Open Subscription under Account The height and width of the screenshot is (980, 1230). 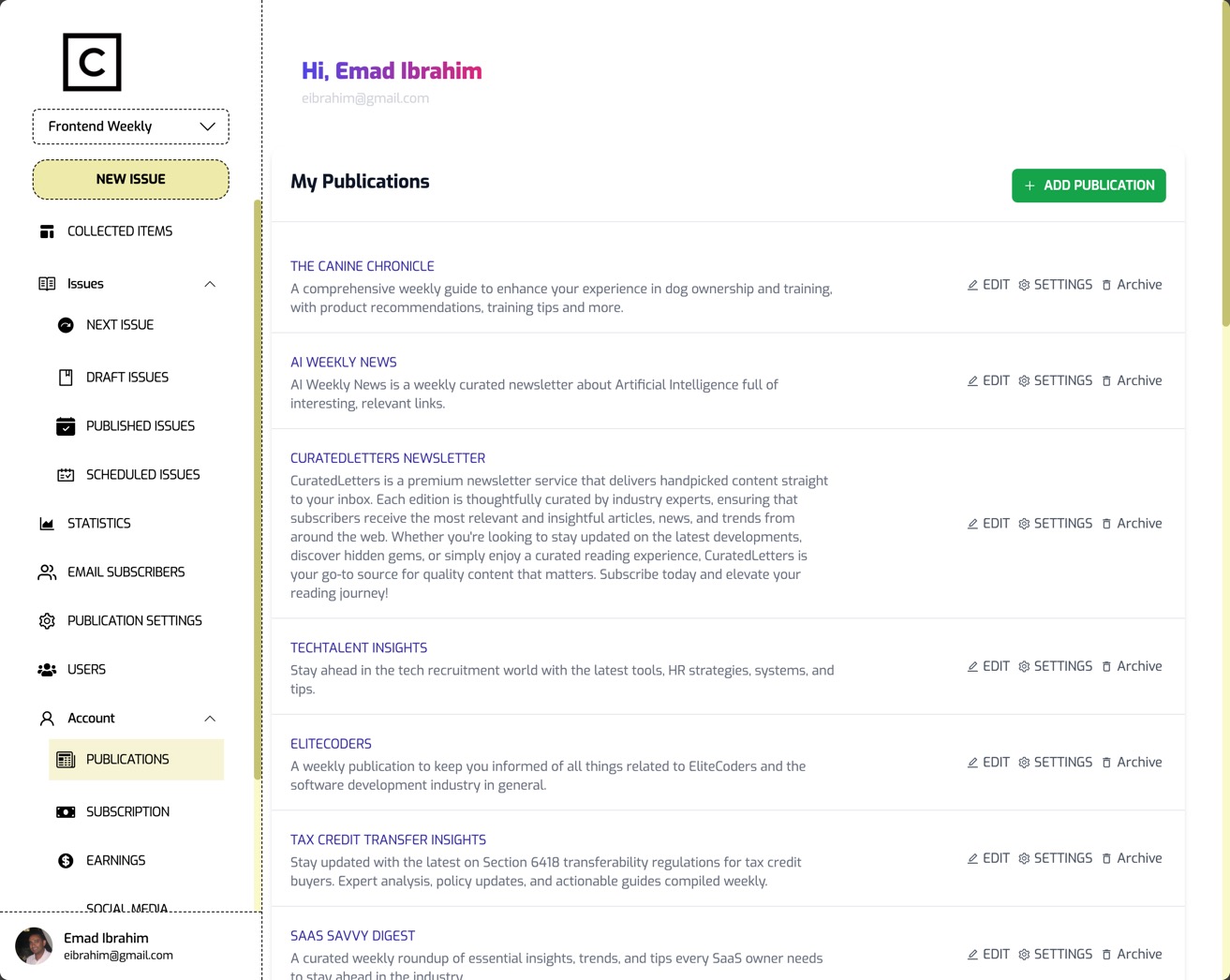coord(127,811)
